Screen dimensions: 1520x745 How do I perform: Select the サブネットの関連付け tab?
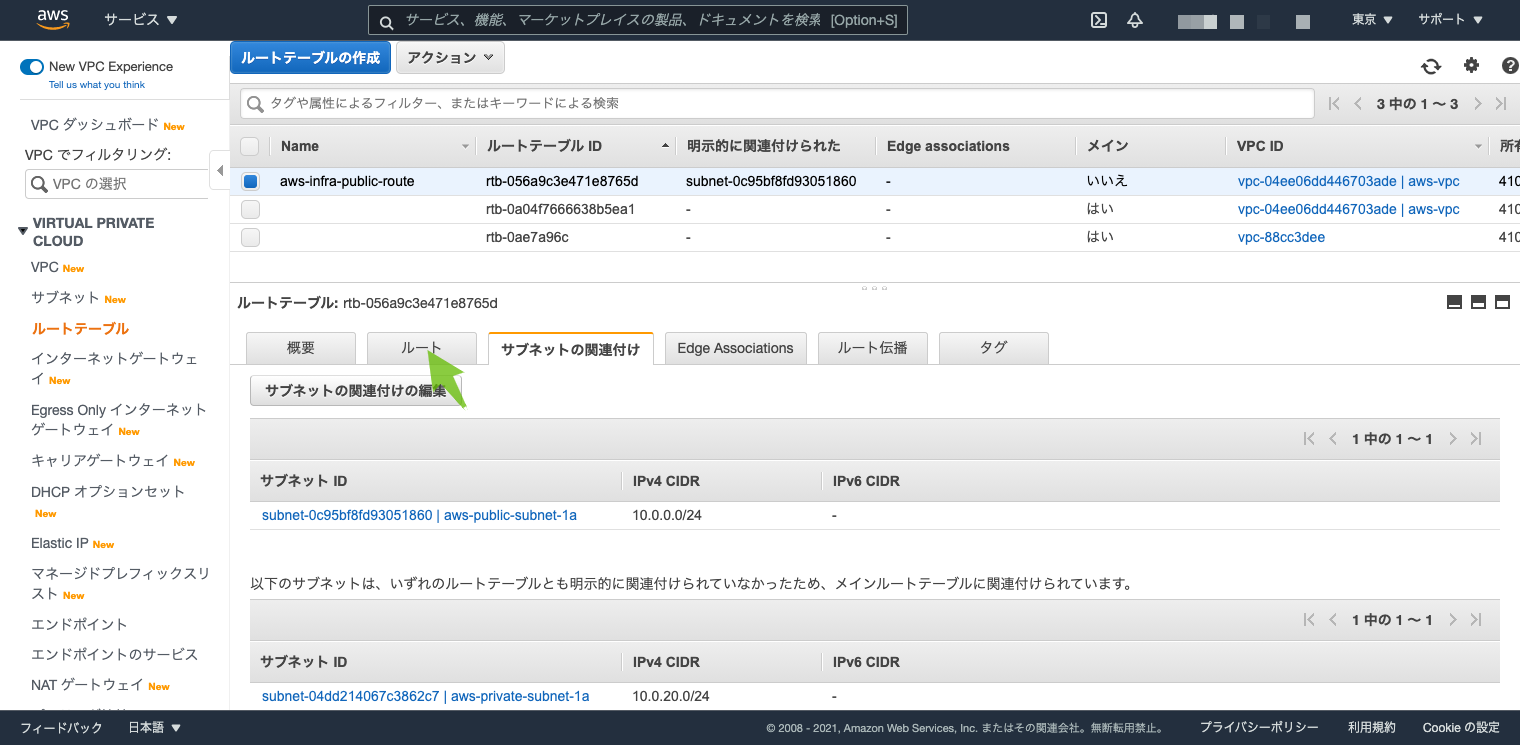pyautogui.click(x=571, y=348)
